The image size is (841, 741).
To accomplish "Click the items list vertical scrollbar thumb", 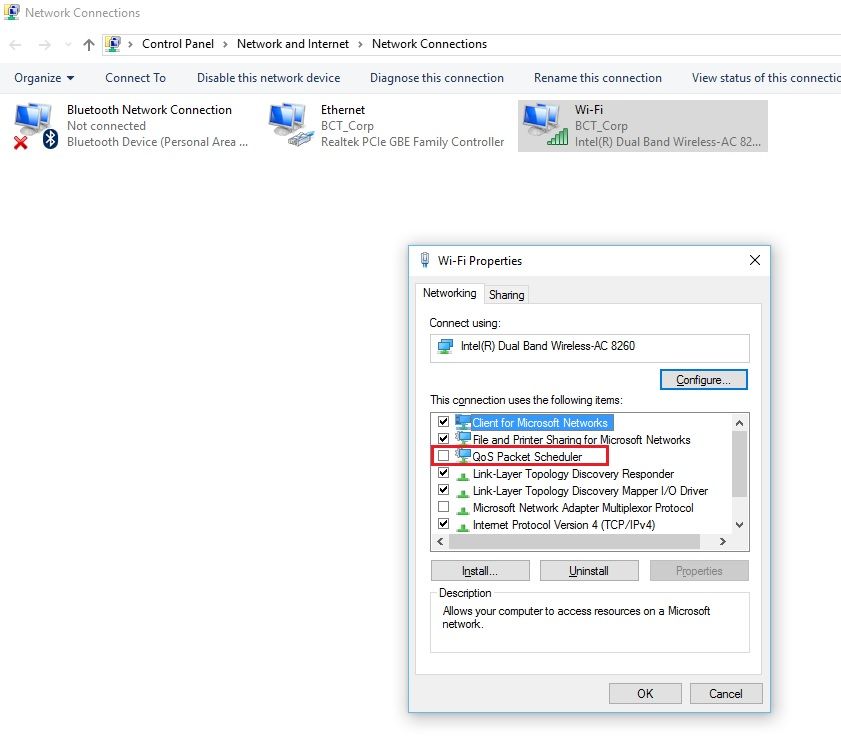I will click(739, 464).
